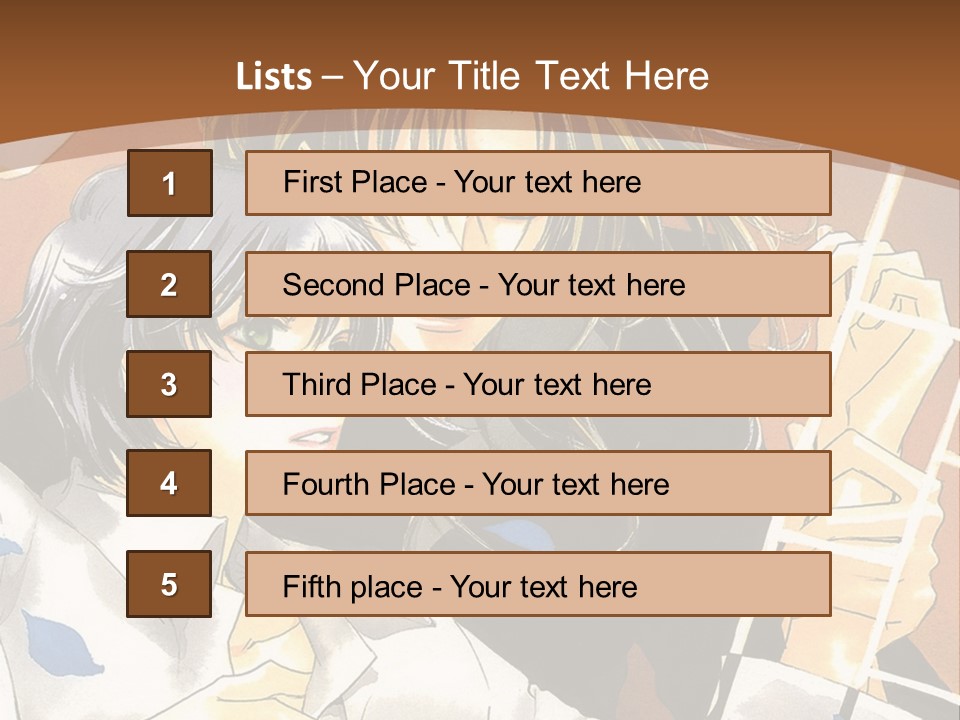The width and height of the screenshot is (960, 720).
Task: Click the number 1 box
Action: (x=170, y=183)
